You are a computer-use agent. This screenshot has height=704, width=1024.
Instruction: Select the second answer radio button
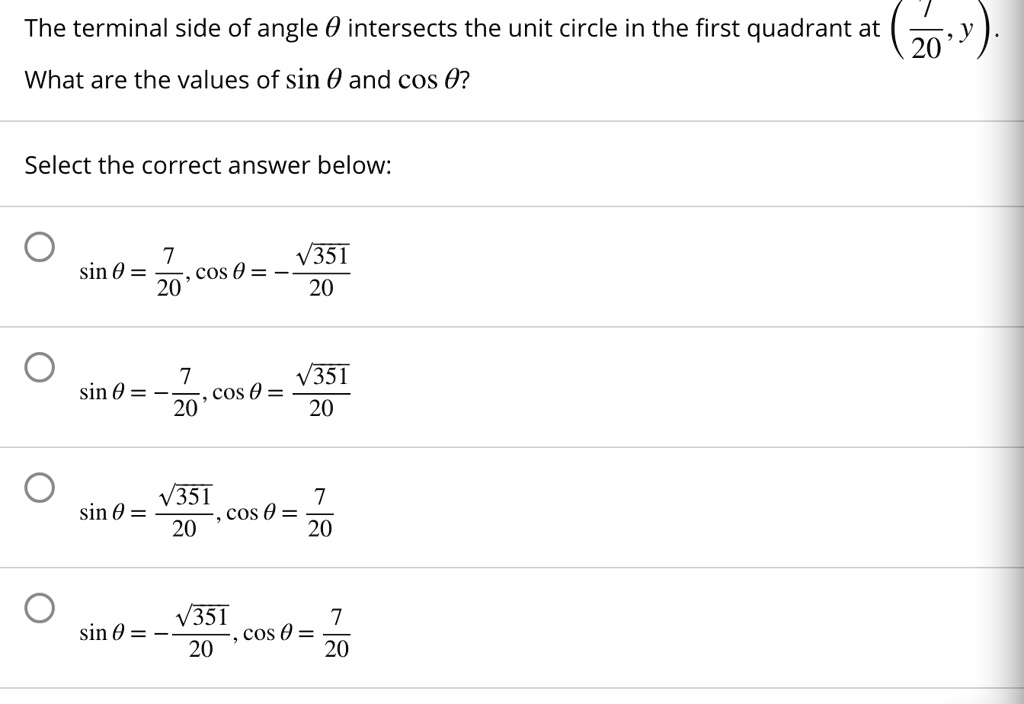(x=38, y=368)
